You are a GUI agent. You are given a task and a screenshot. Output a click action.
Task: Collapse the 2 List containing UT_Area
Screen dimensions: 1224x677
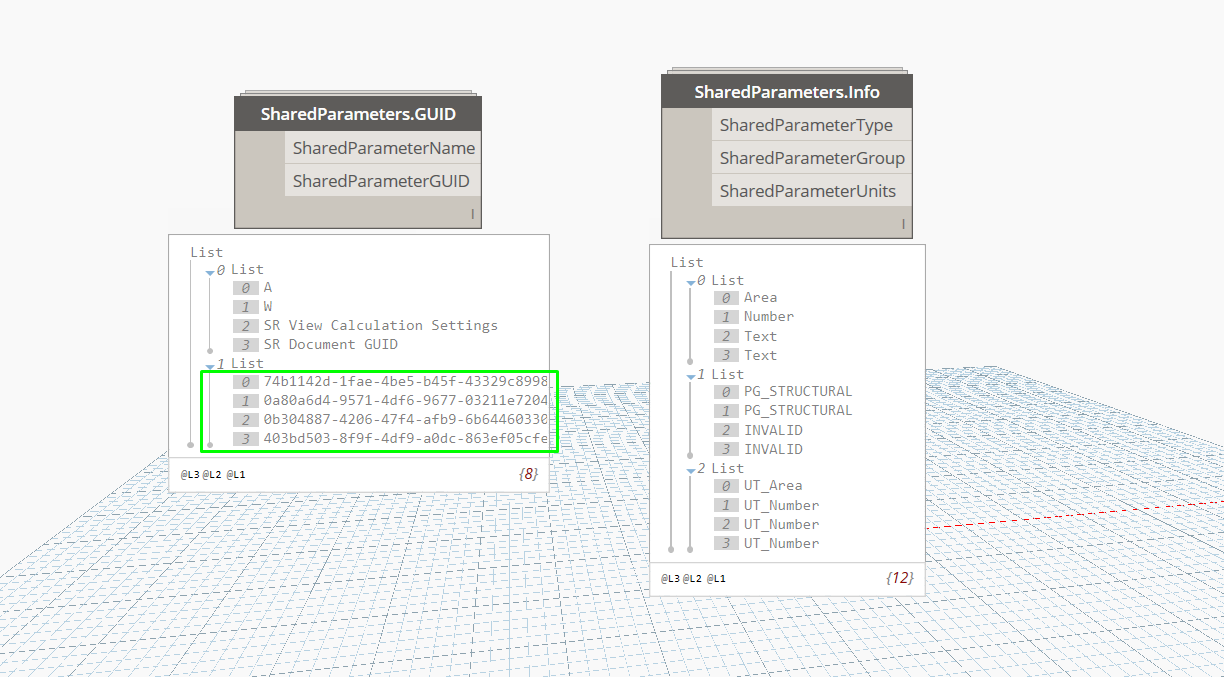(690, 470)
